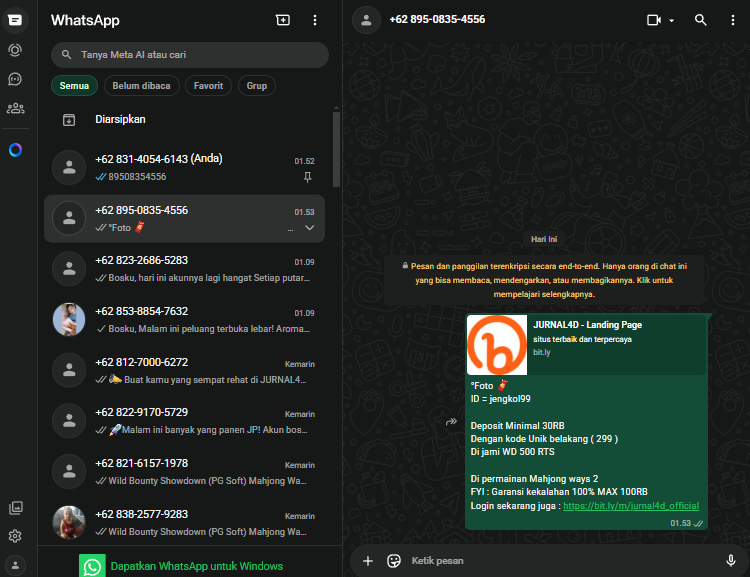Image resolution: width=750 pixels, height=577 pixels.
Task: Open the emoji and sticker picker
Action: [x=394, y=561]
